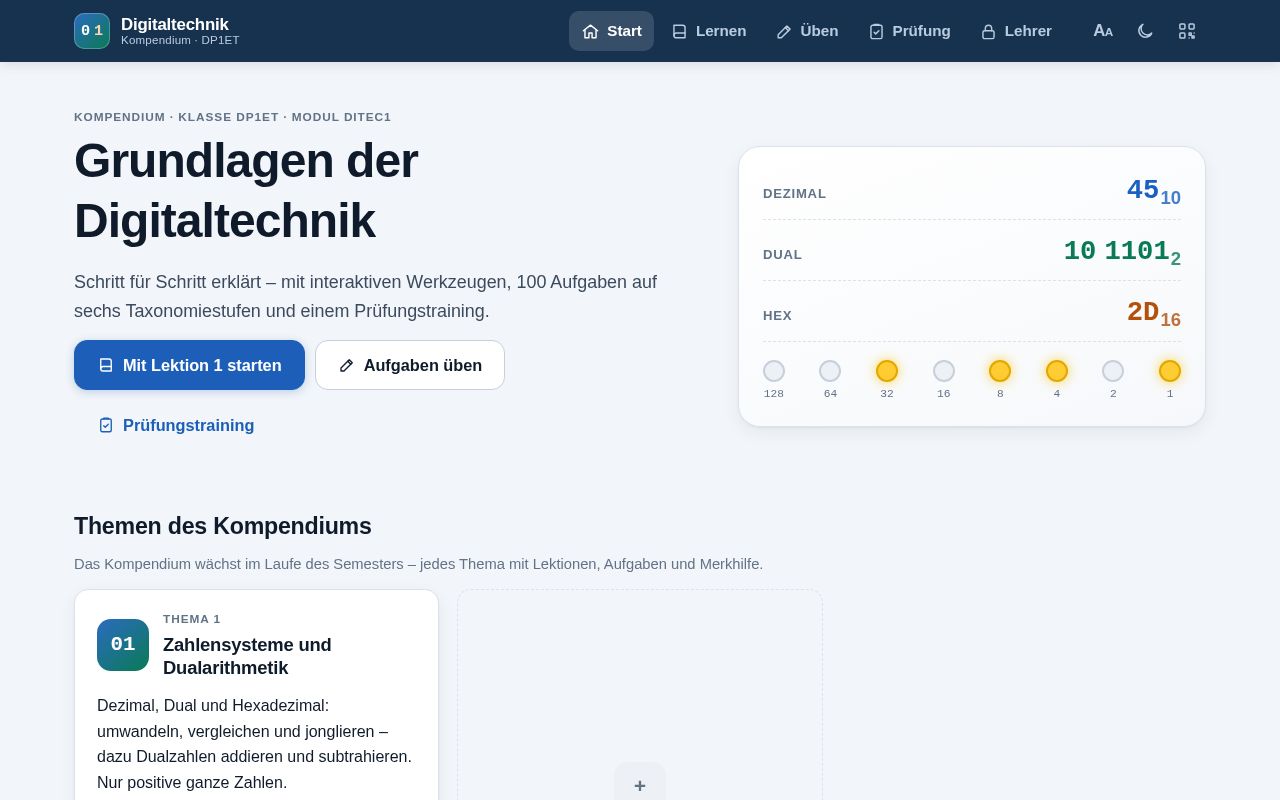
Task: Open the font size (AA) setting
Action: point(1103,31)
